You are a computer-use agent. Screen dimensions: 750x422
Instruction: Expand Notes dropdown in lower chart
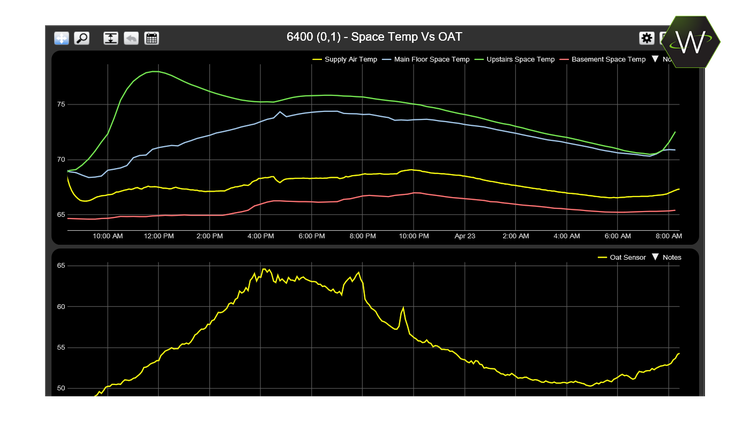671,258
